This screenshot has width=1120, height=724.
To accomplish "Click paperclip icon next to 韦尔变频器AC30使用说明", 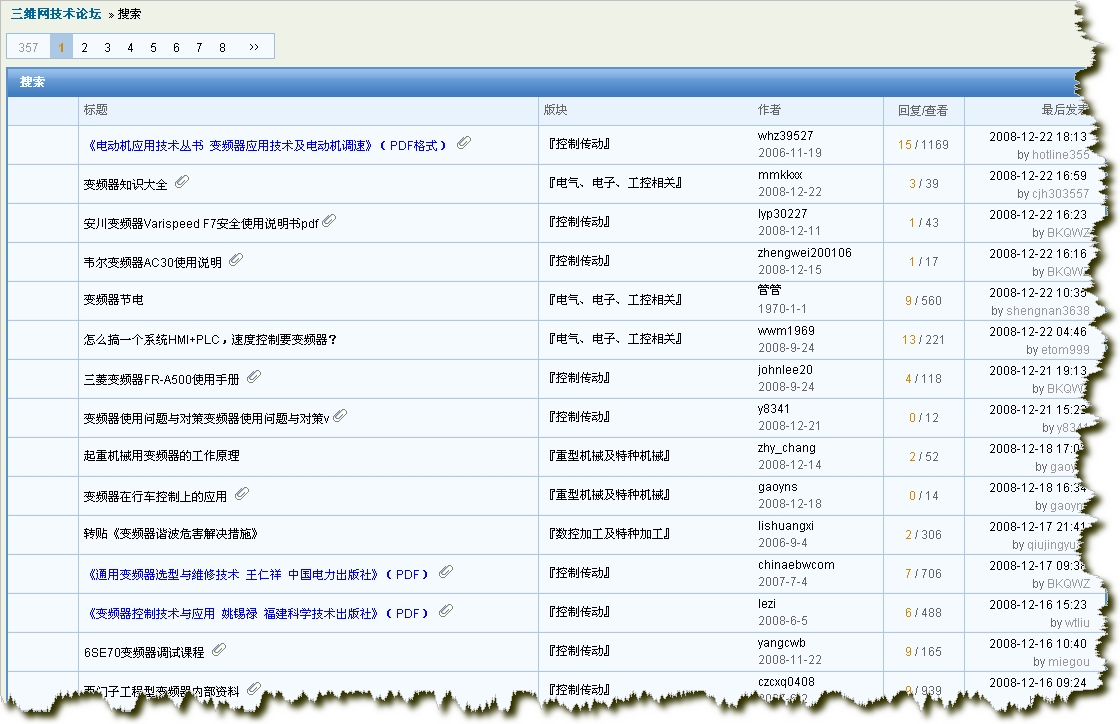I will [236, 260].
